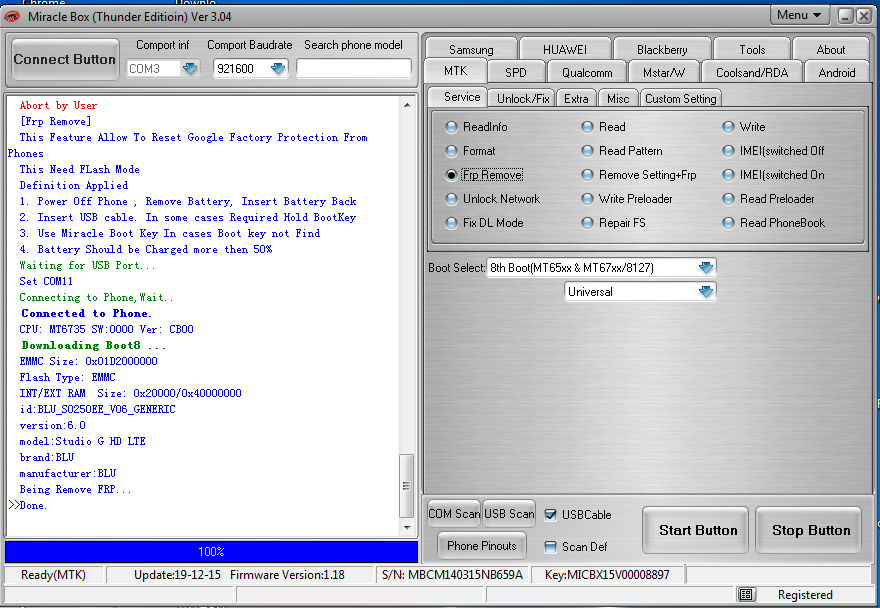Click the log scroll down arrow
This screenshot has width=880, height=608.
tap(407, 528)
